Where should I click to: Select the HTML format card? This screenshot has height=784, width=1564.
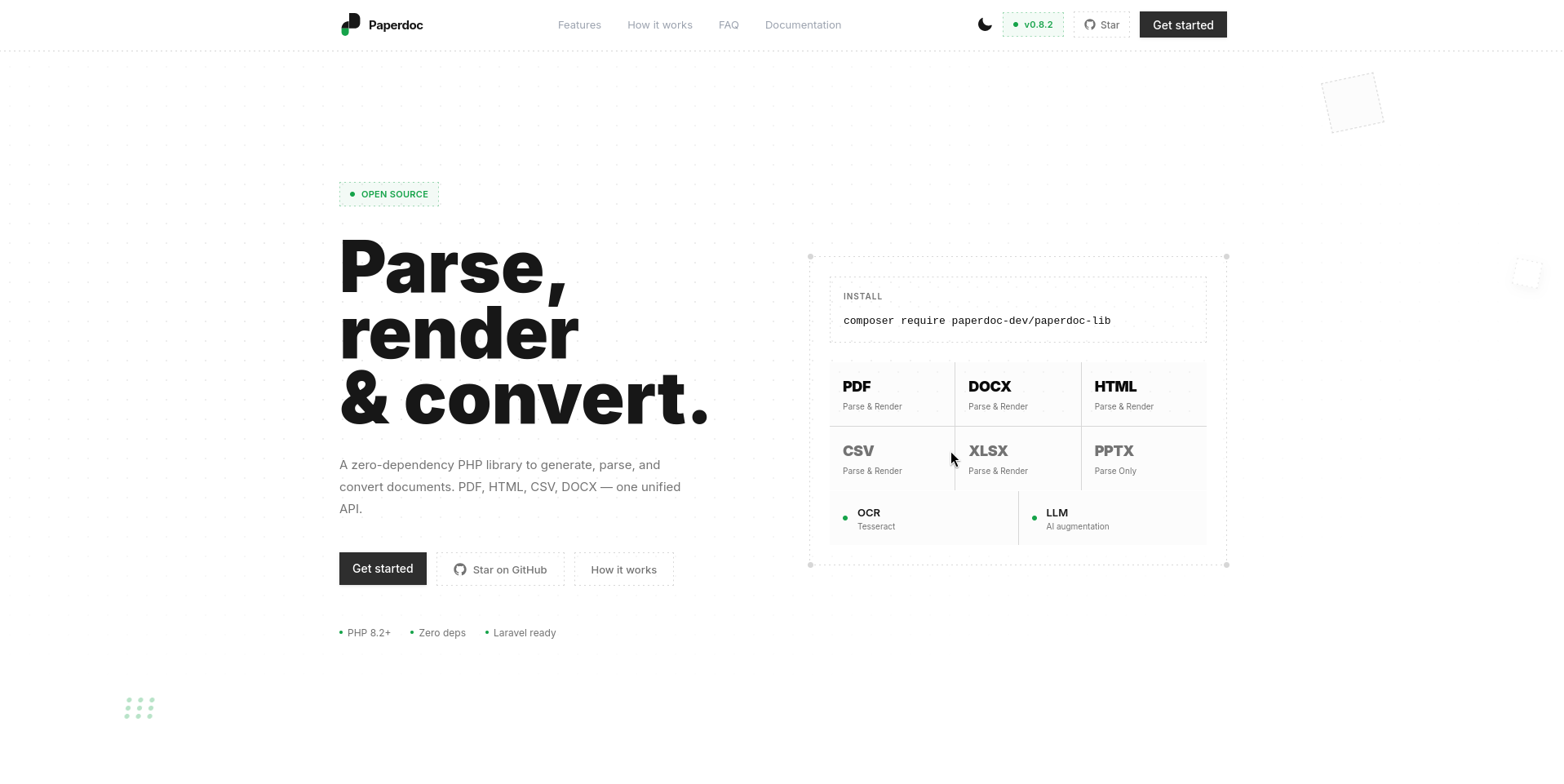click(x=1144, y=394)
